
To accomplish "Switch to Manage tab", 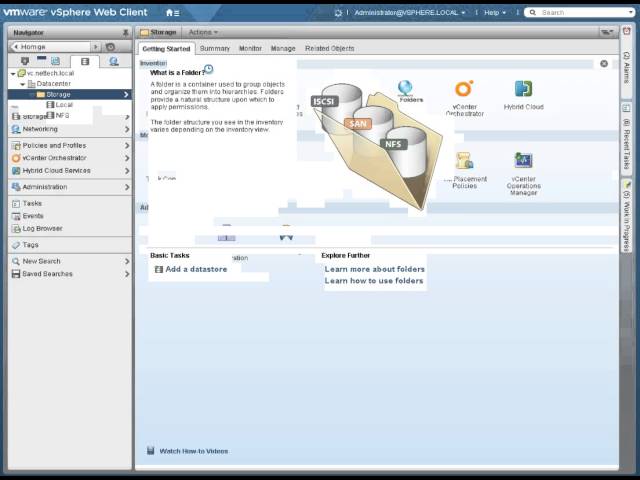I will pos(283,49).
